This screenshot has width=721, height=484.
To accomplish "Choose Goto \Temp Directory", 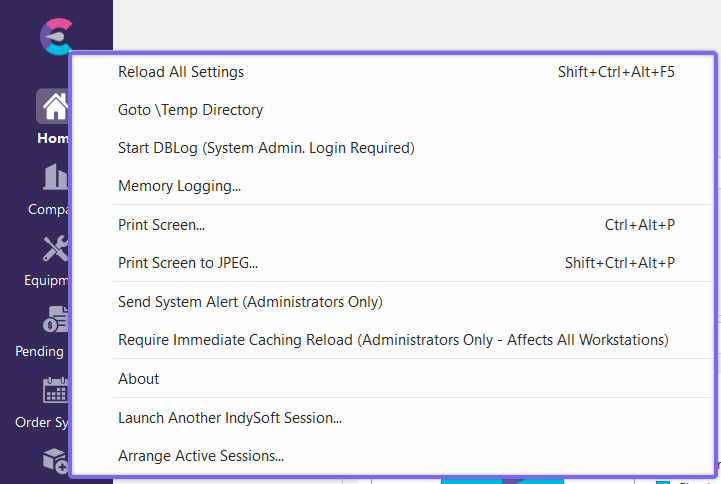I will coord(190,110).
